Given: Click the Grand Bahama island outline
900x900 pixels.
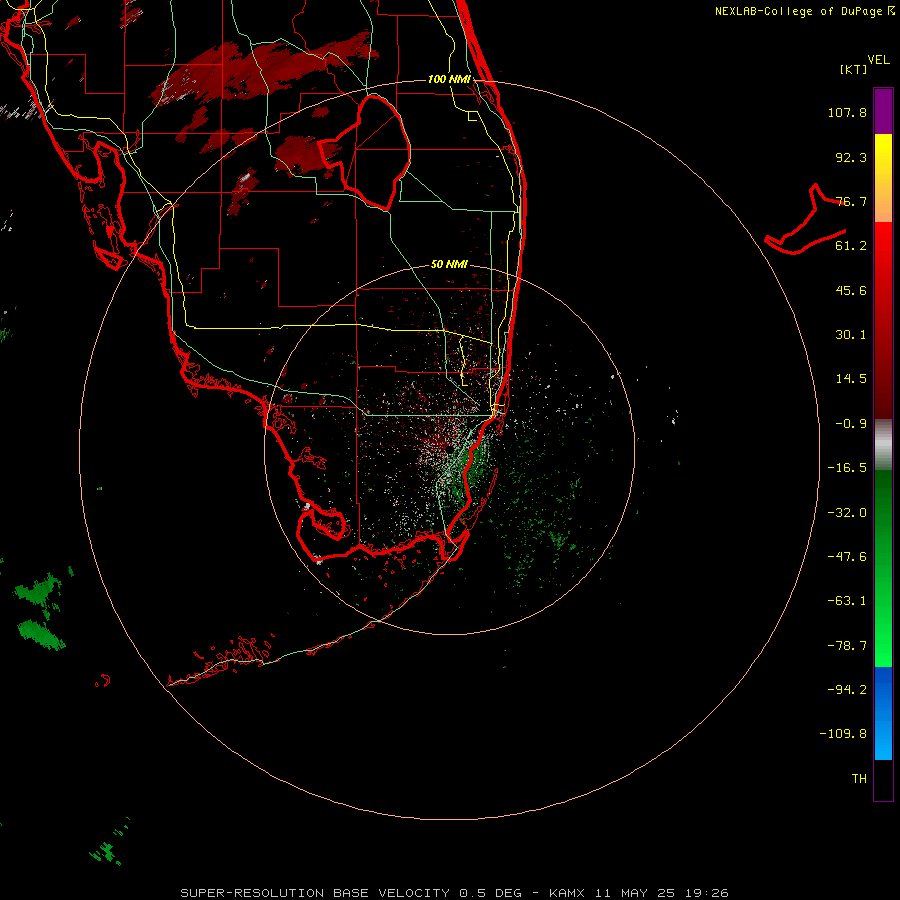Looking at the screenshot, I should tap(805, 219).
